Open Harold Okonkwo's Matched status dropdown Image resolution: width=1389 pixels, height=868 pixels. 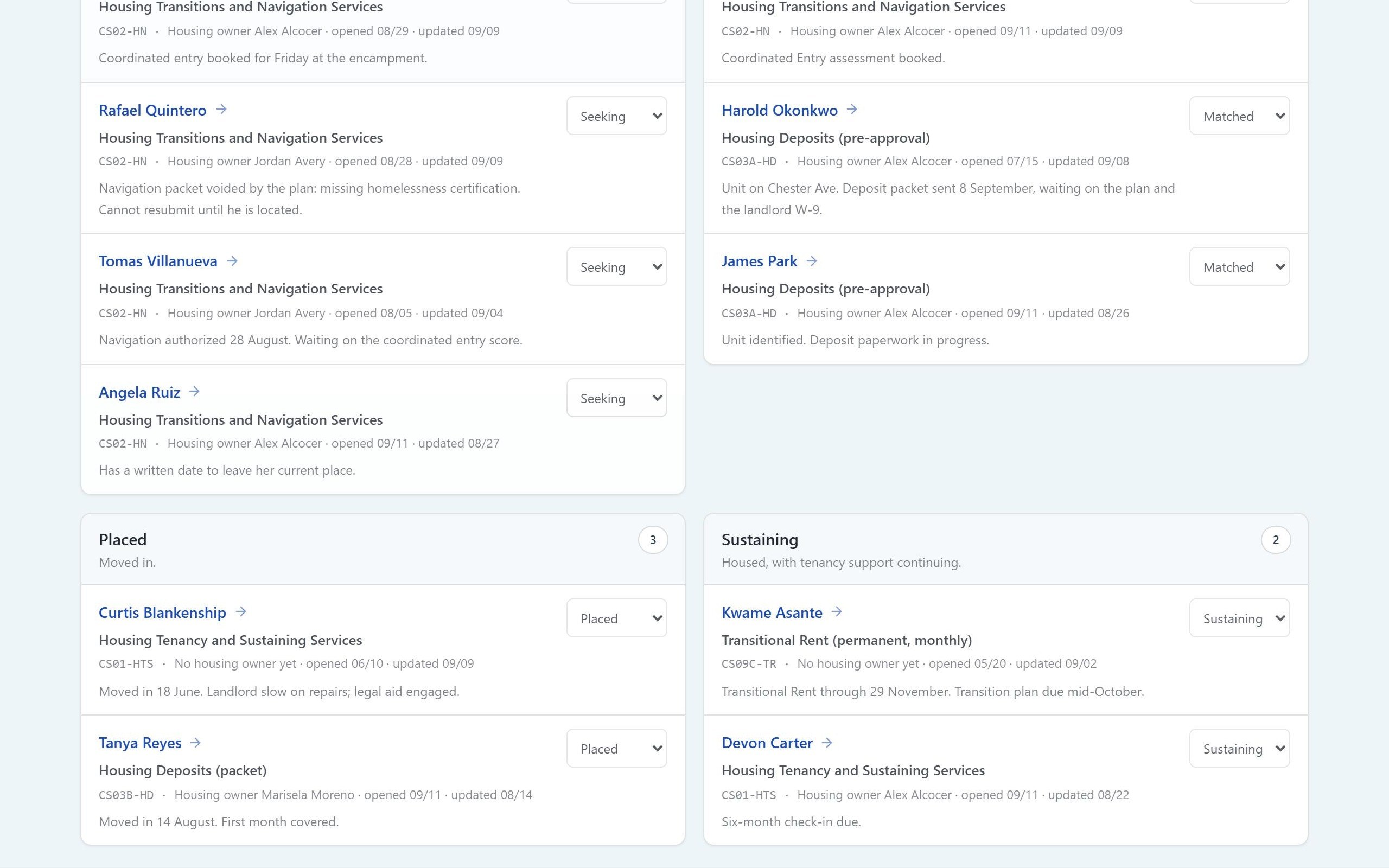(x=1239, y=116)
